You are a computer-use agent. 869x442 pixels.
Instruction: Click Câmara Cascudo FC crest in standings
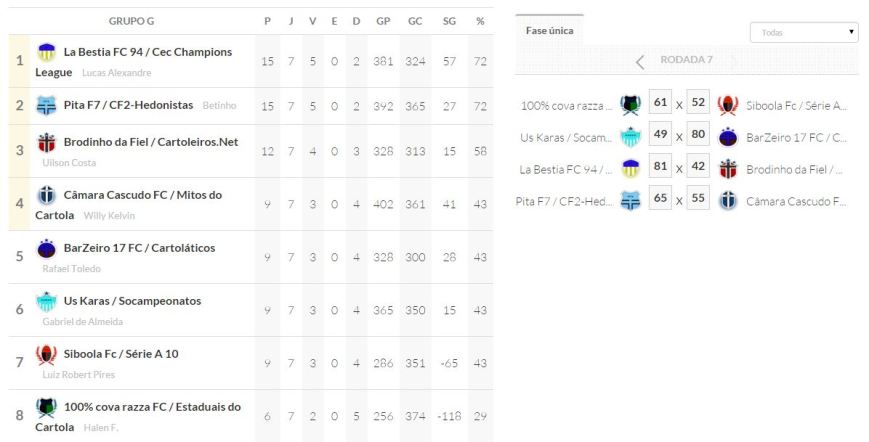pyautogui.click(x=47, y=195)
